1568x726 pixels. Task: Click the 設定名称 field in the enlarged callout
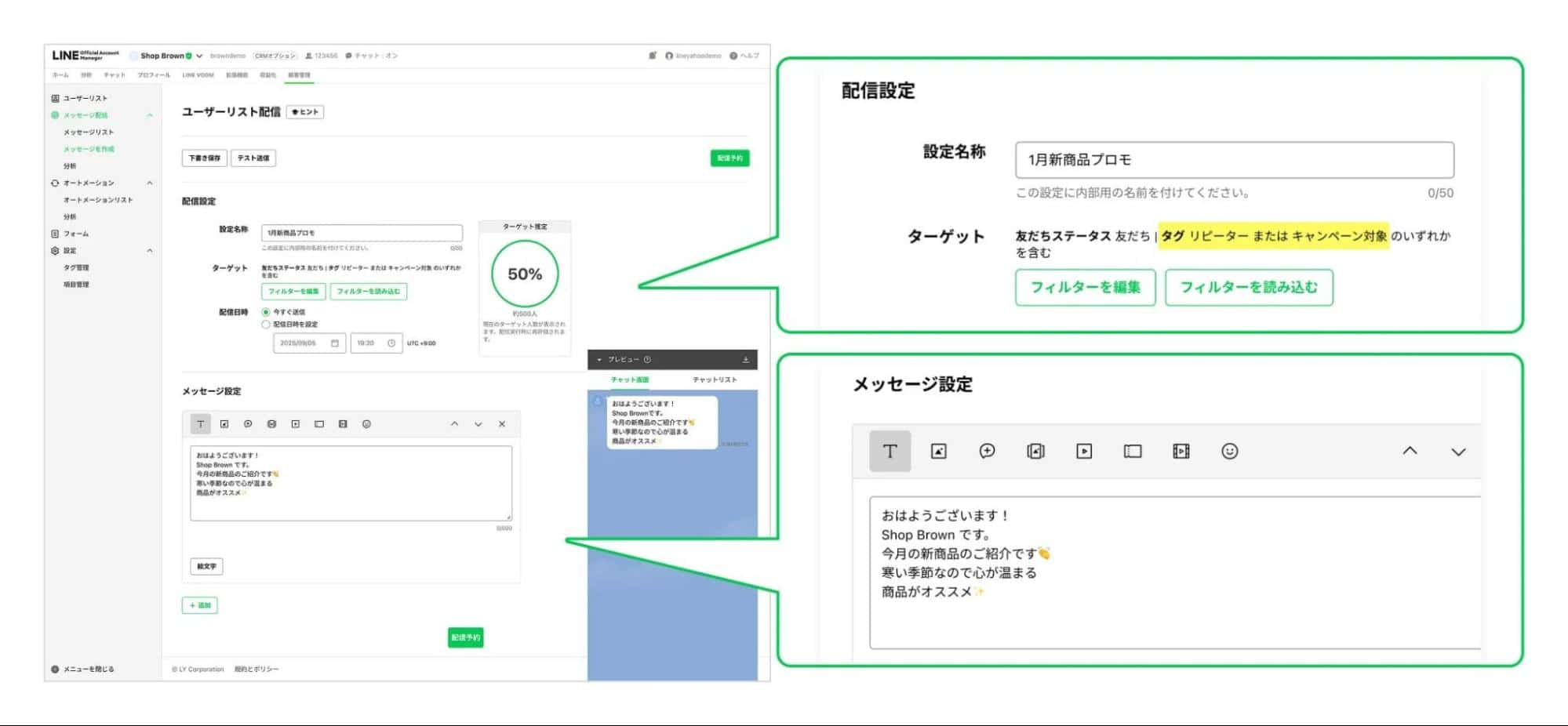[1234, 160]
